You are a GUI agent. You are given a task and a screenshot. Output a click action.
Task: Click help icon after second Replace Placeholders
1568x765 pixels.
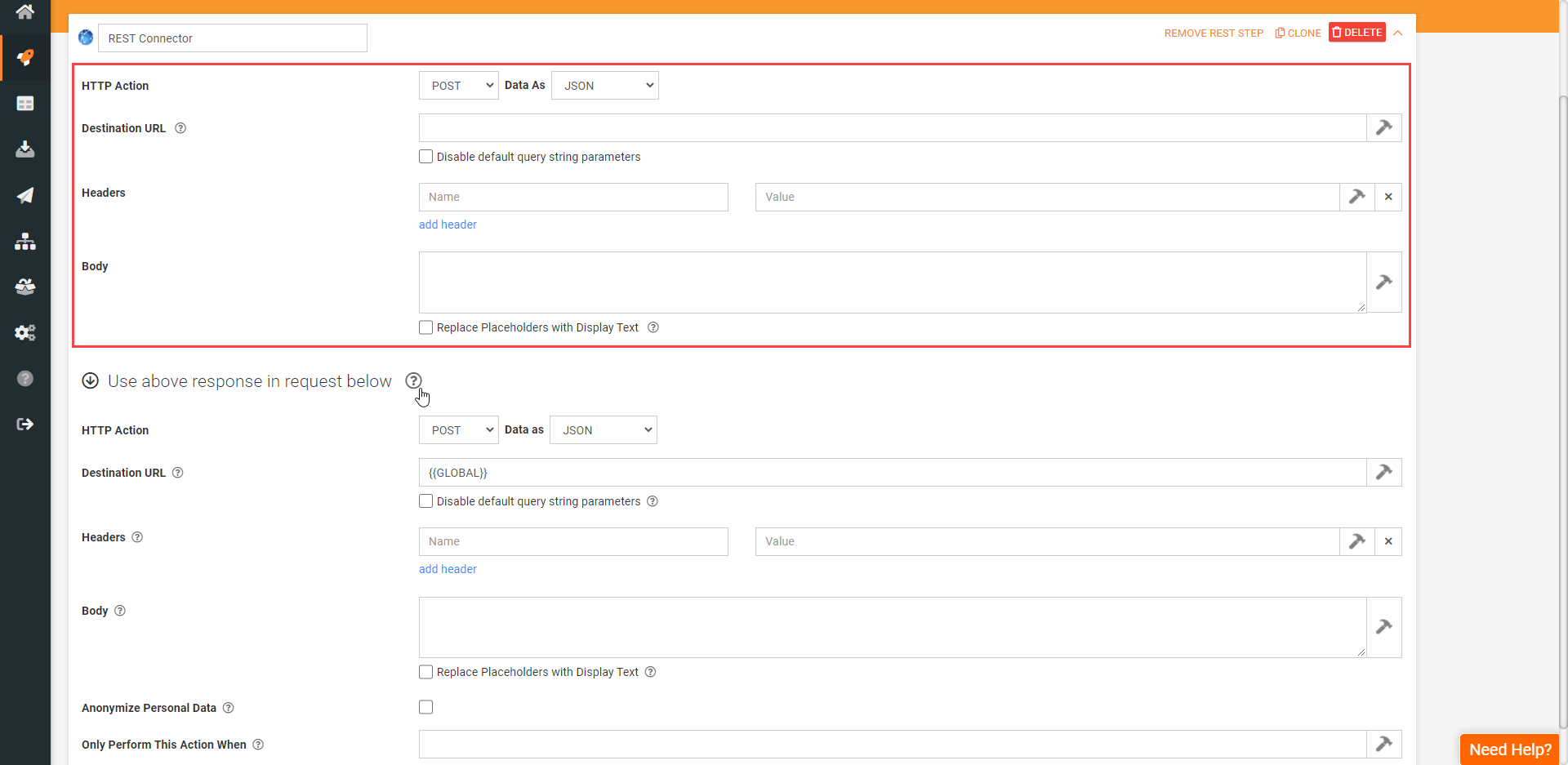point(651,672)
